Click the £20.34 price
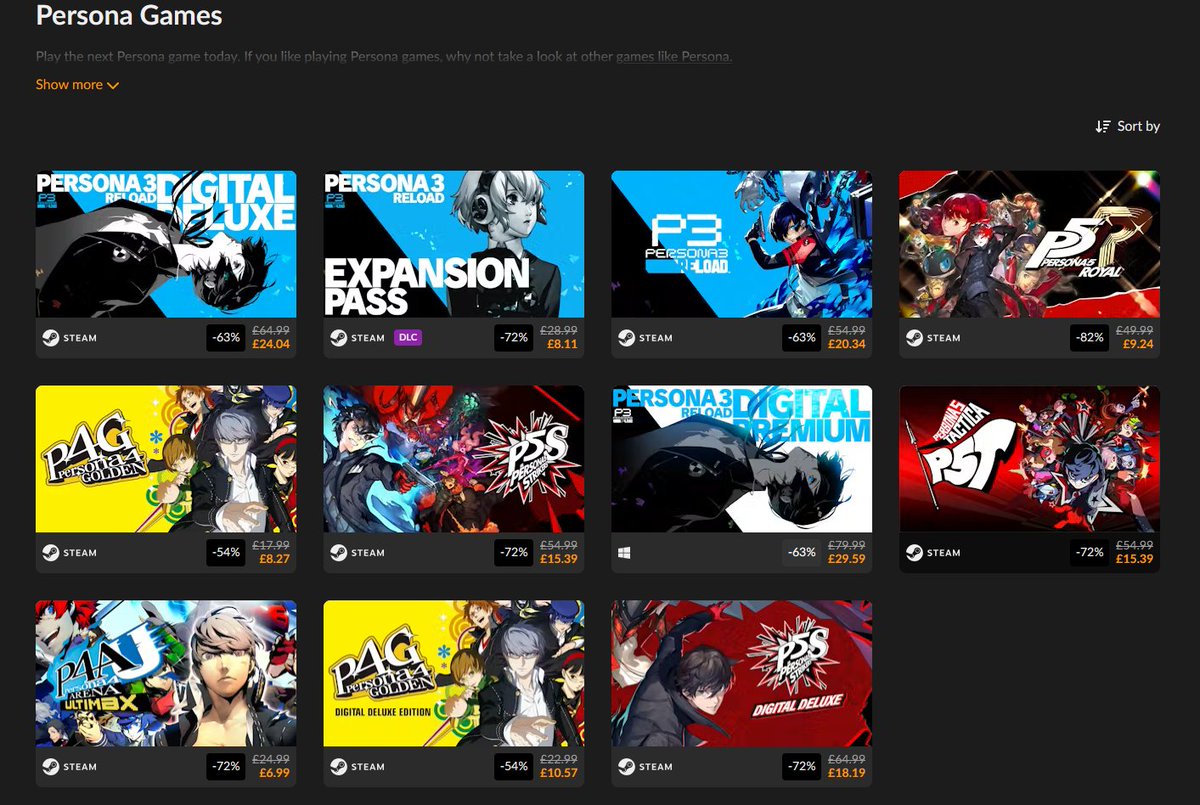Image resolution: width=1200 pixels, height=805 pixels. pos(846,345)
